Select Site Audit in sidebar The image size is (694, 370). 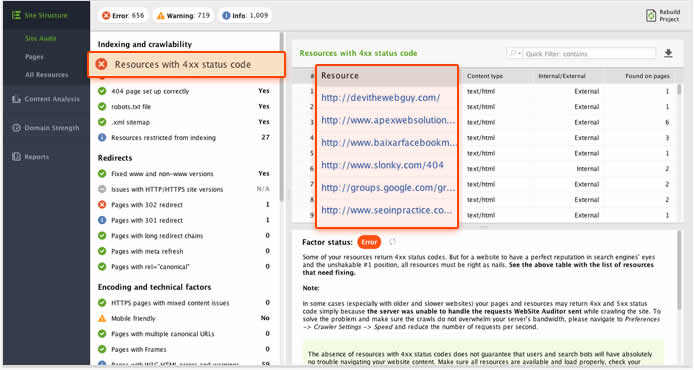pyautogui.click(x=40, y=39)
